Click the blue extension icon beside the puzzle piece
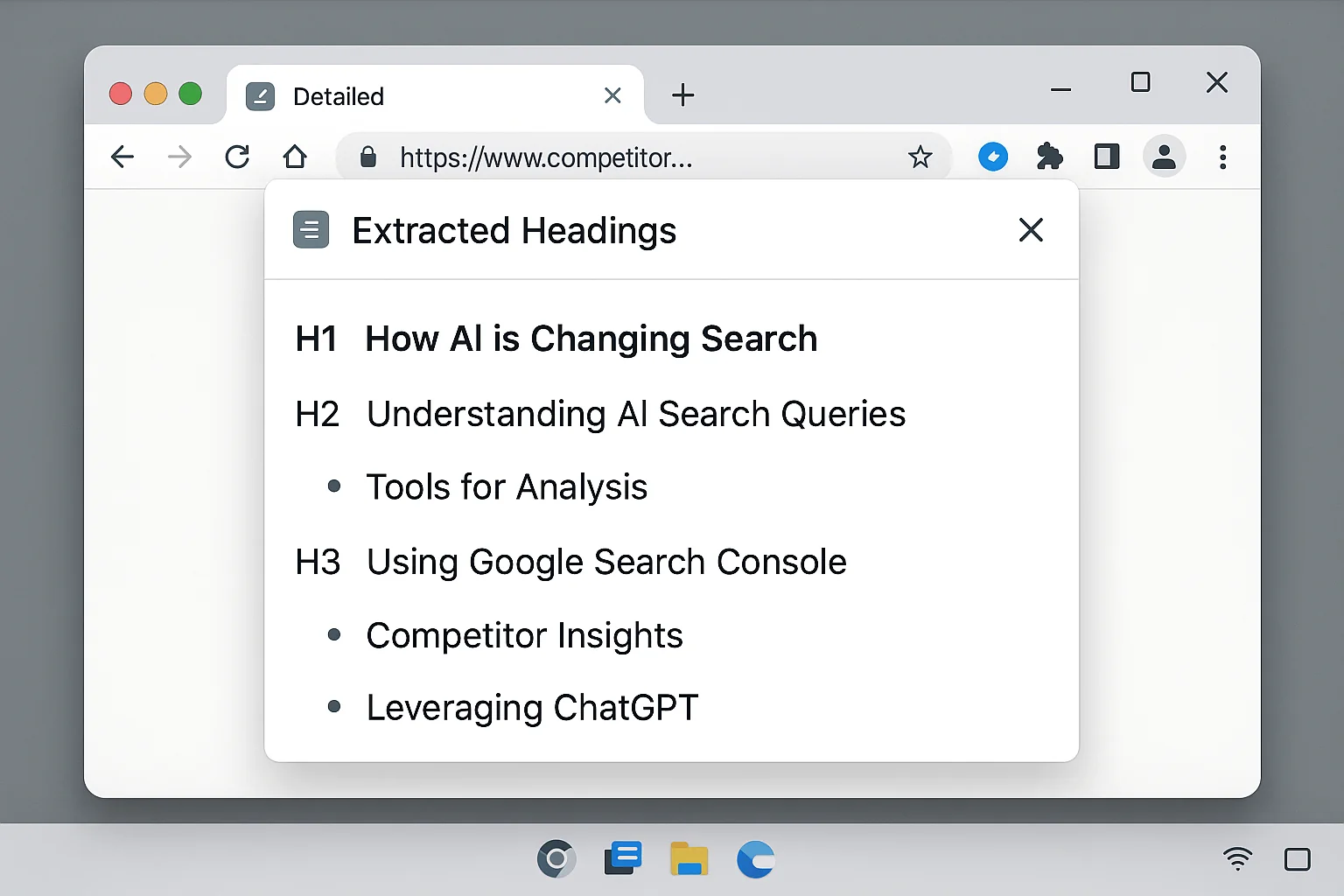1344x896 pixels. click(x=993, y=157)
